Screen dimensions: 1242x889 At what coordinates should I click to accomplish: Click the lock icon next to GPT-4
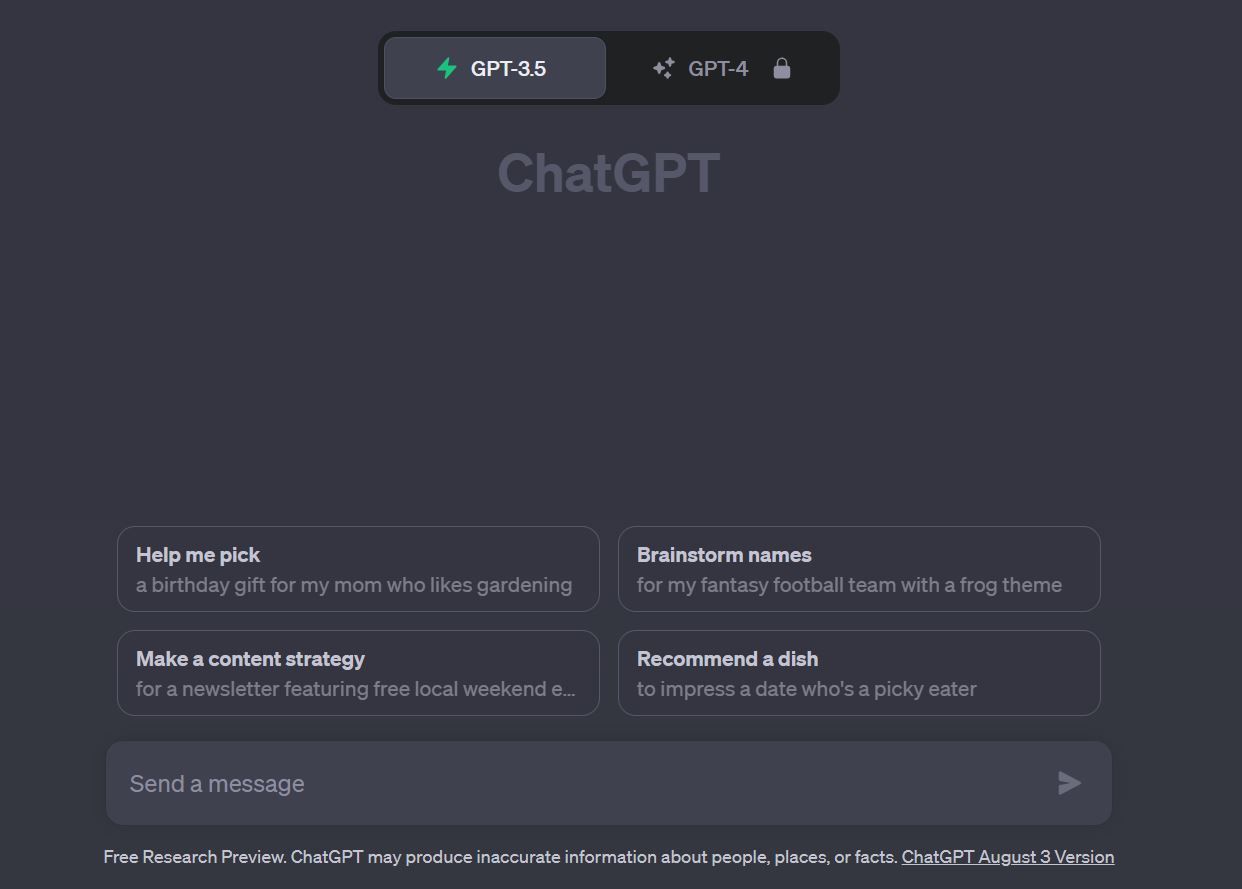point(781,68)
